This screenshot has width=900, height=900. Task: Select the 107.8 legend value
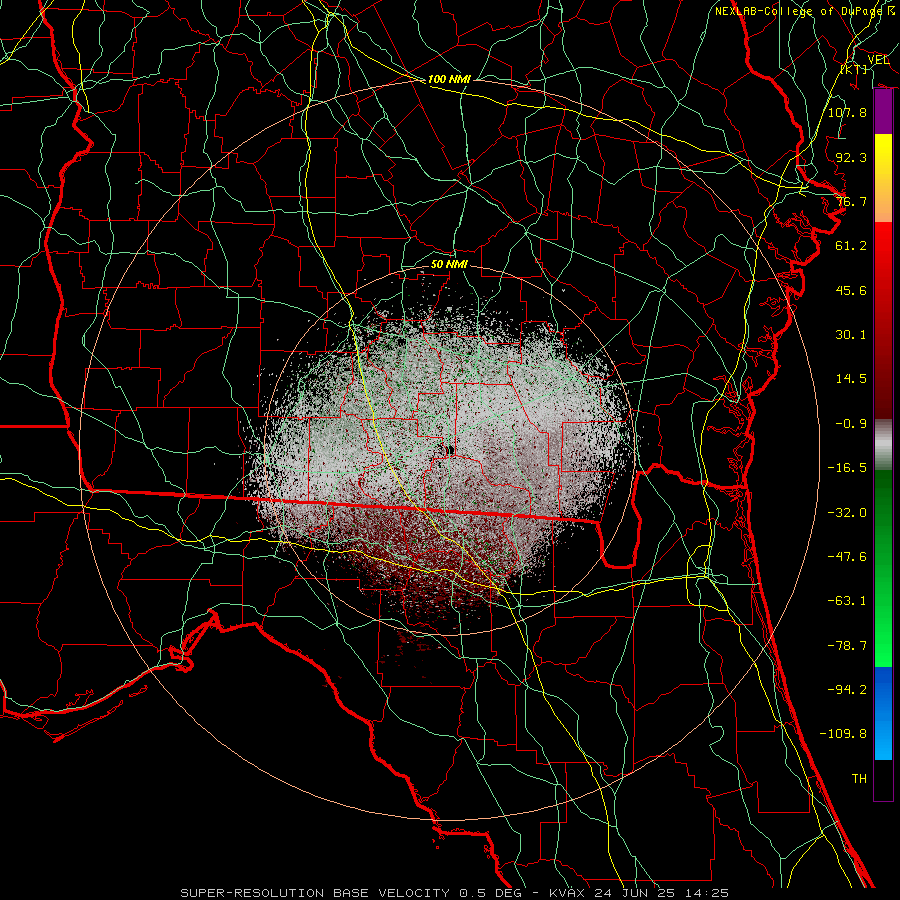coord(847,112)
